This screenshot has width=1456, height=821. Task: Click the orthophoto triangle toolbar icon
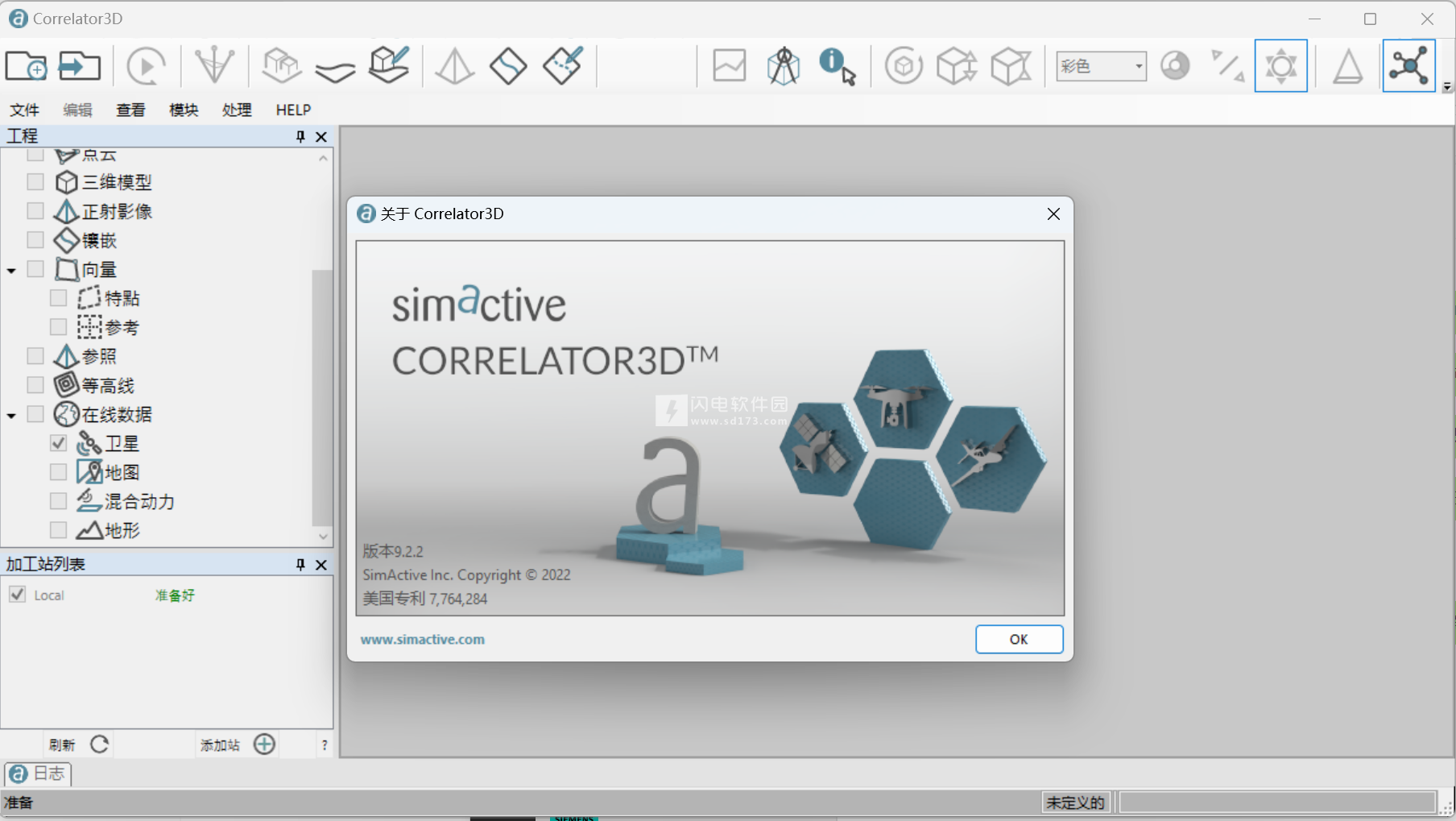[x=455, y=65]
